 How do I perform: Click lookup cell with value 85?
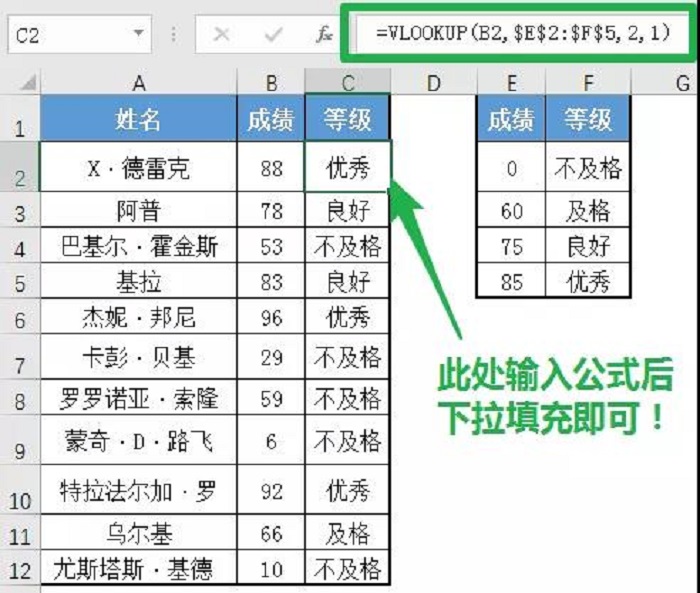[511, 281]
